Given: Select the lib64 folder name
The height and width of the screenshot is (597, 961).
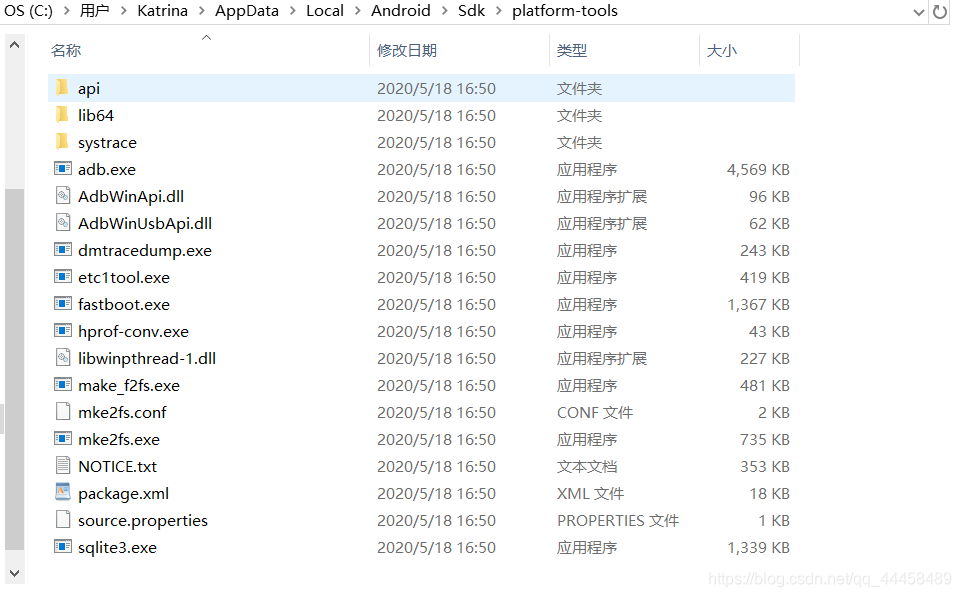Looking at the screenshot, I should click(x=96, y=115).
